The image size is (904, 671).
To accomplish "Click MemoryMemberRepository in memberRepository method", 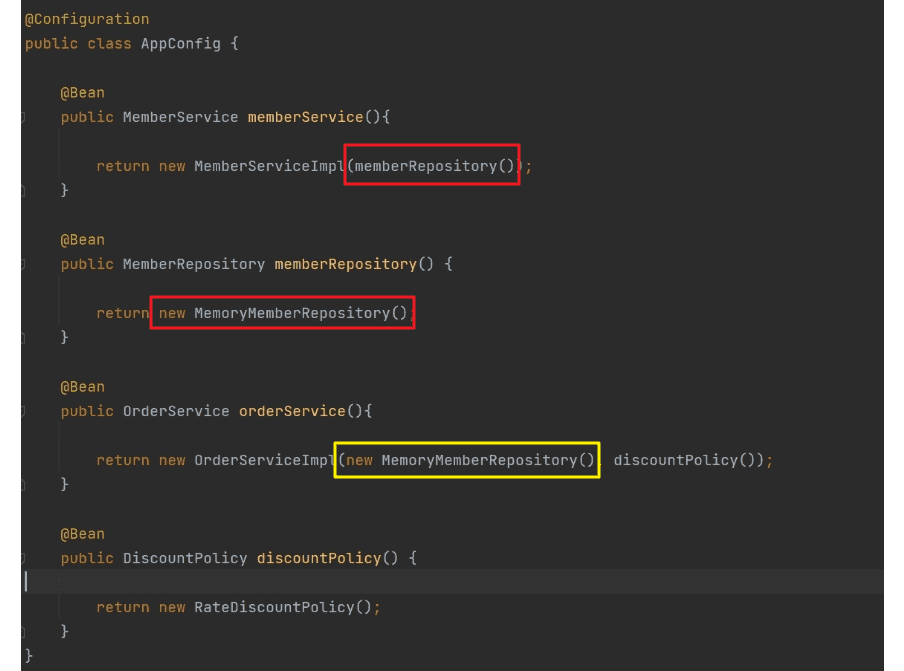I will (292, 313).
